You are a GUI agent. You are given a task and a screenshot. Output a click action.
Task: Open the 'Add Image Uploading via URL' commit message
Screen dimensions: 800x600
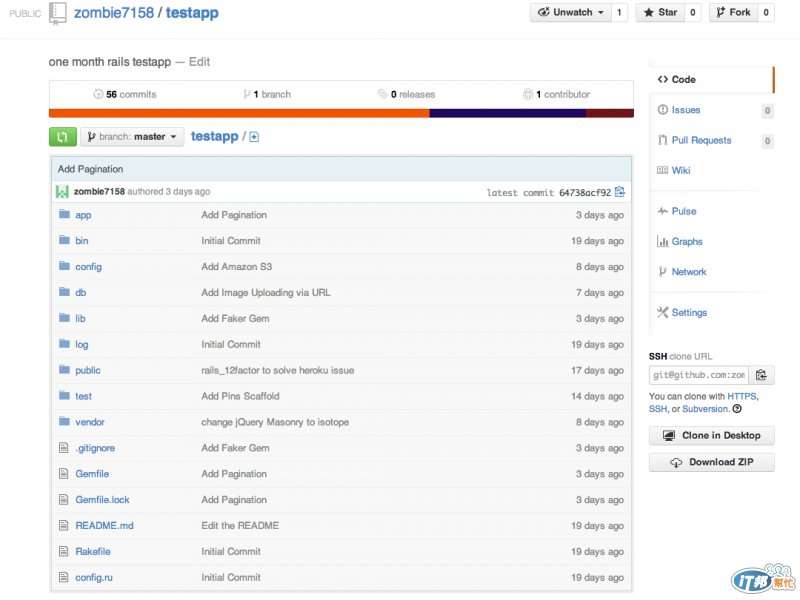pyautogui.click(x=266, y=293)
